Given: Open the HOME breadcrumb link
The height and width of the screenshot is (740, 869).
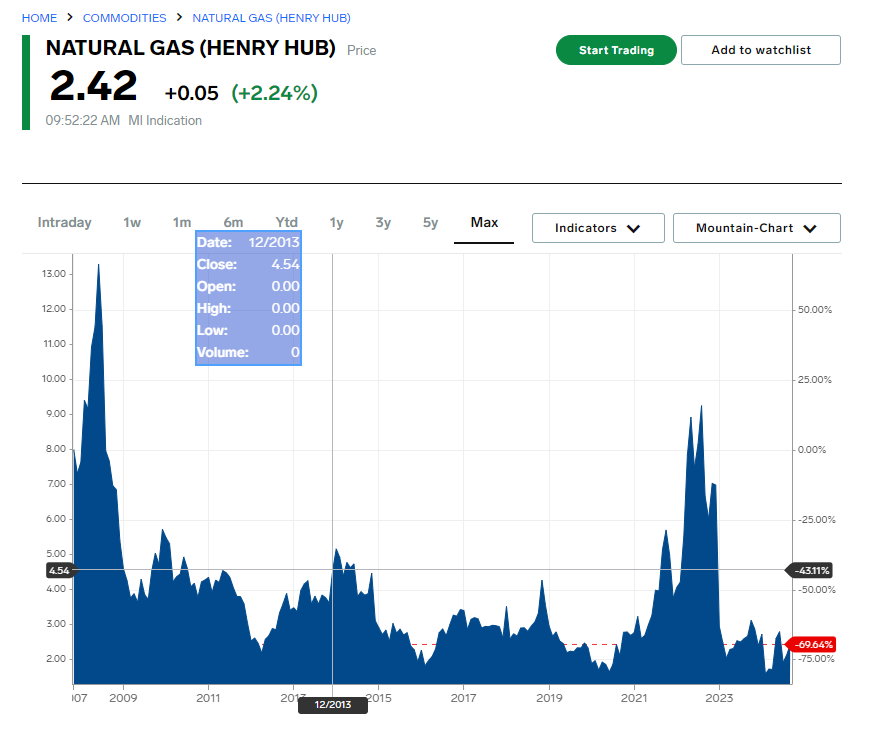Looking at the screenshot, I should click(x=39, y=18).
